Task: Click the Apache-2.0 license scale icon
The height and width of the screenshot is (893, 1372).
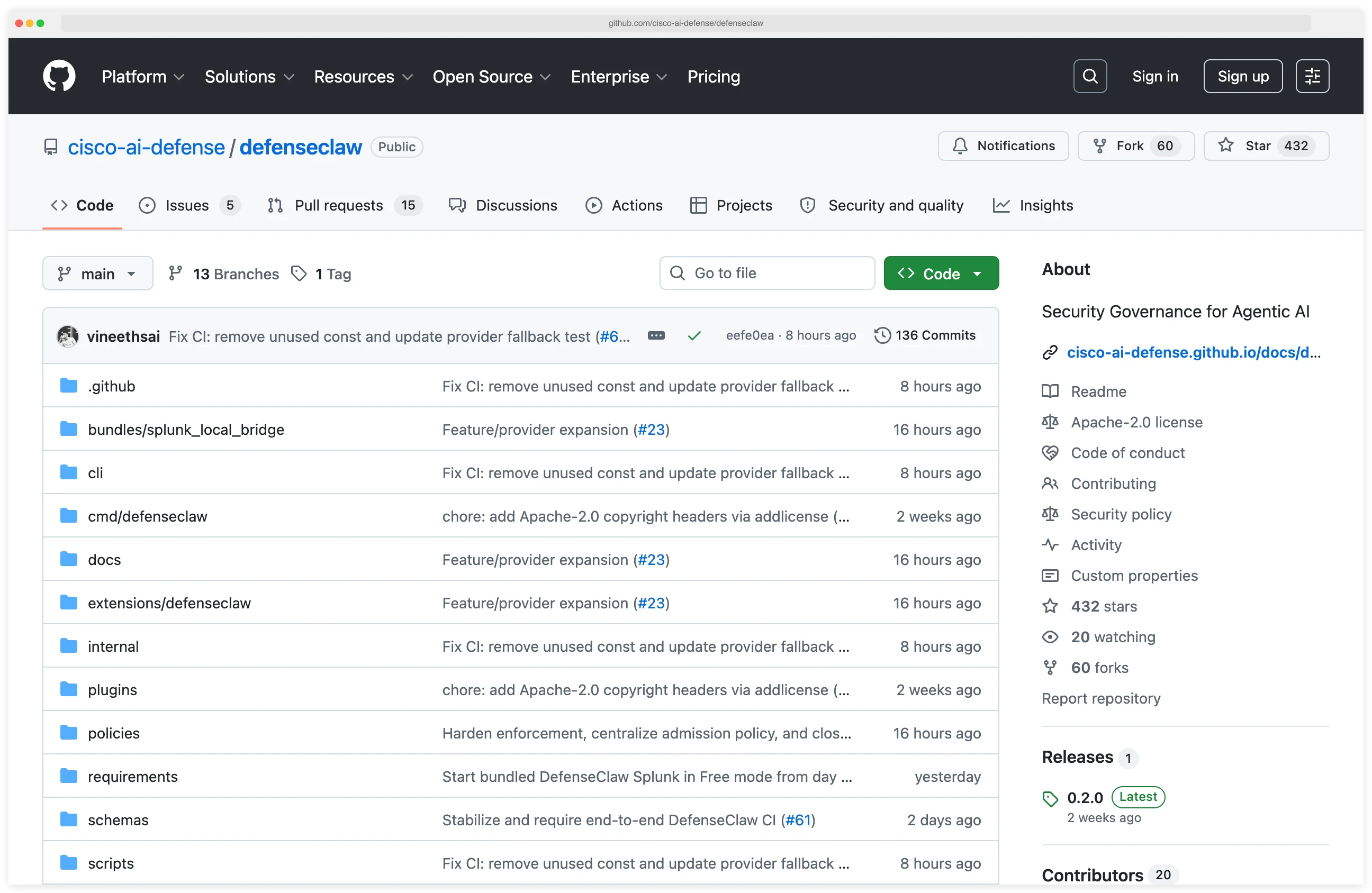Action: point(1050,422)
